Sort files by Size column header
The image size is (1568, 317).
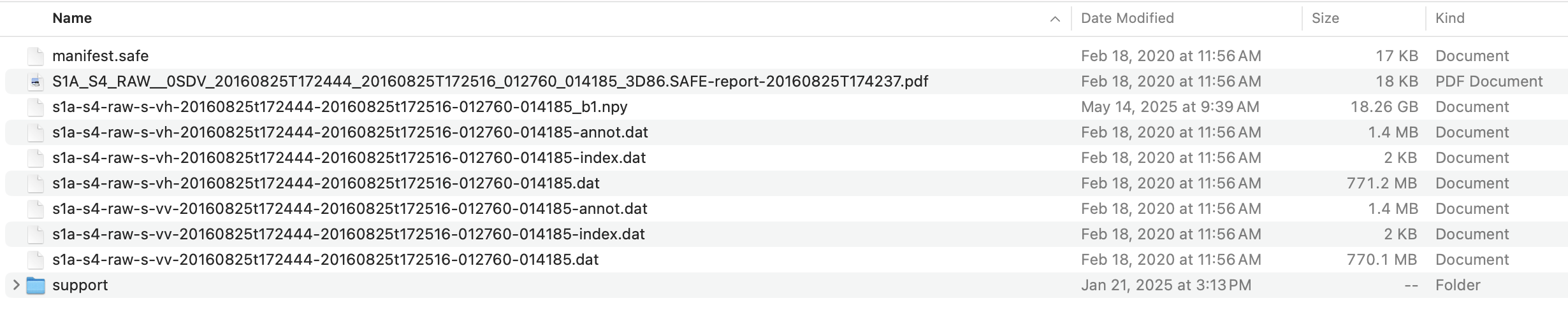(1325, 18)
